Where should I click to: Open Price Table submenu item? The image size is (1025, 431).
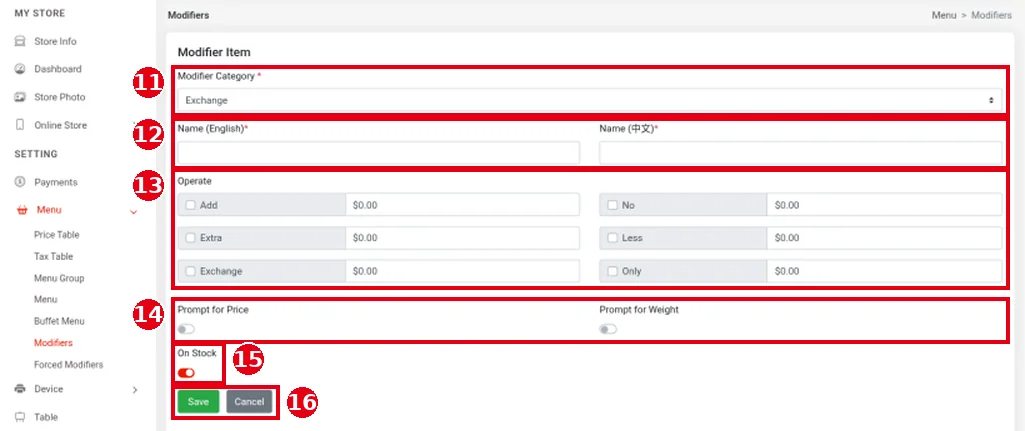click(56, 235)
